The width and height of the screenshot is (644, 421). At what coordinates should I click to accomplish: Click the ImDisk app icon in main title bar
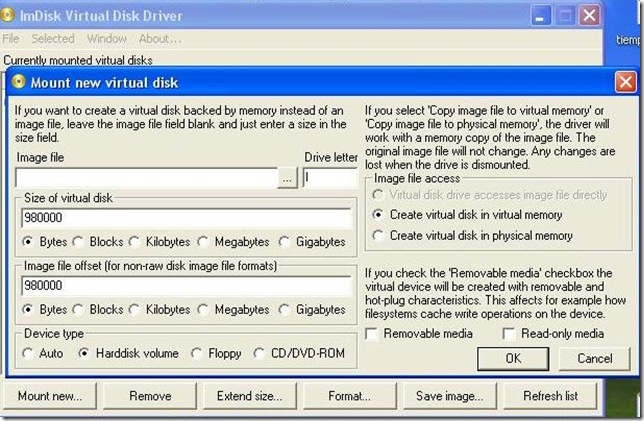tap(7, 15)
